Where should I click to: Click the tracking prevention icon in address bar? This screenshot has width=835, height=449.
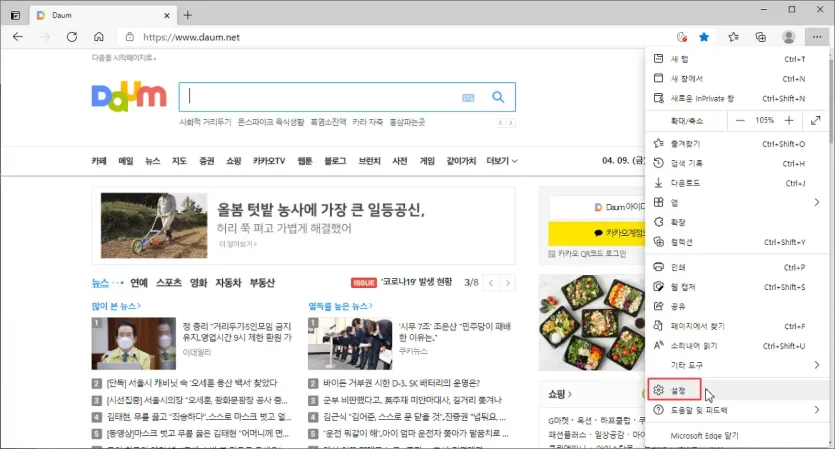click(682, 37)
